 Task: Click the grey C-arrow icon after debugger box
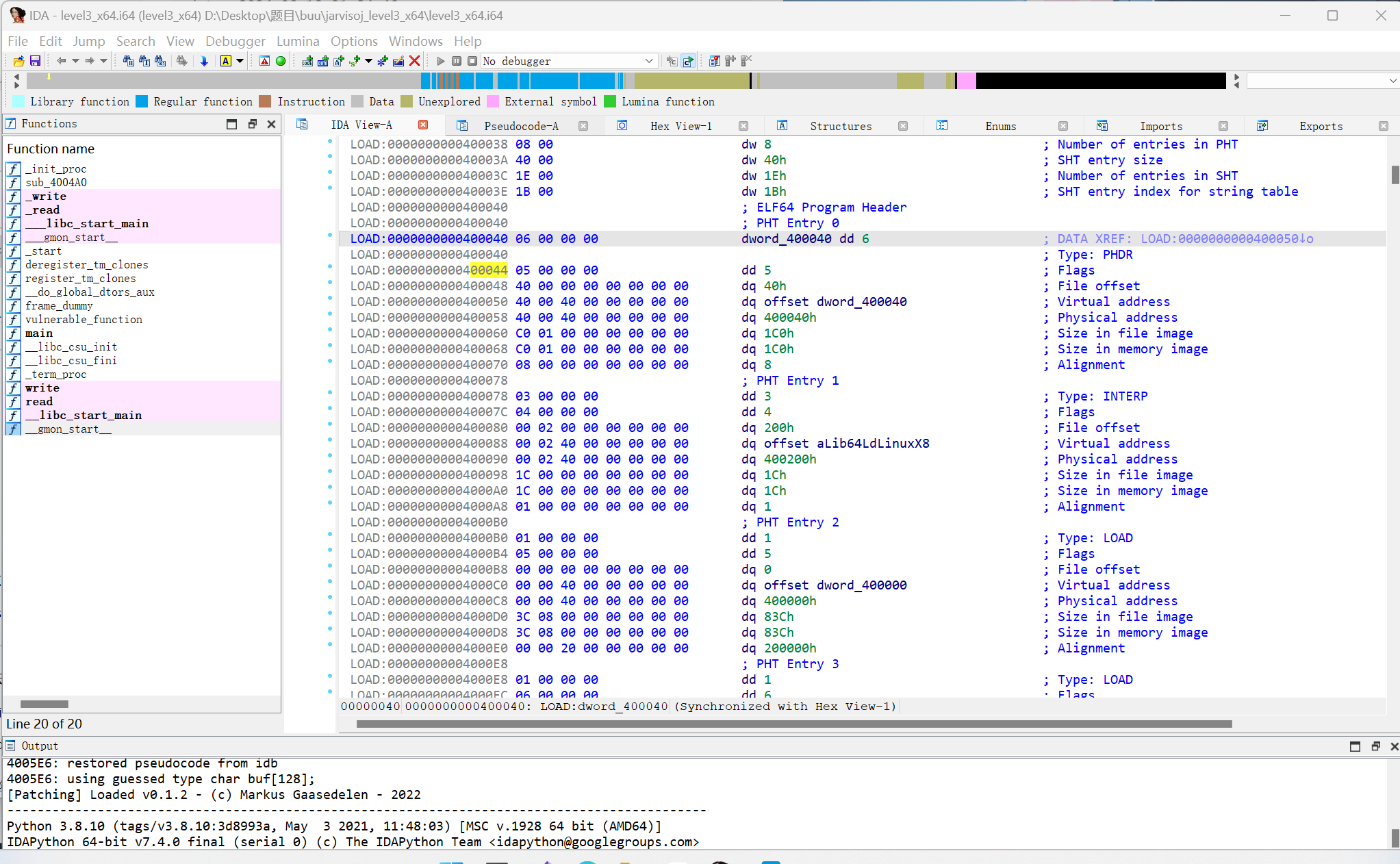pos(672,61)
